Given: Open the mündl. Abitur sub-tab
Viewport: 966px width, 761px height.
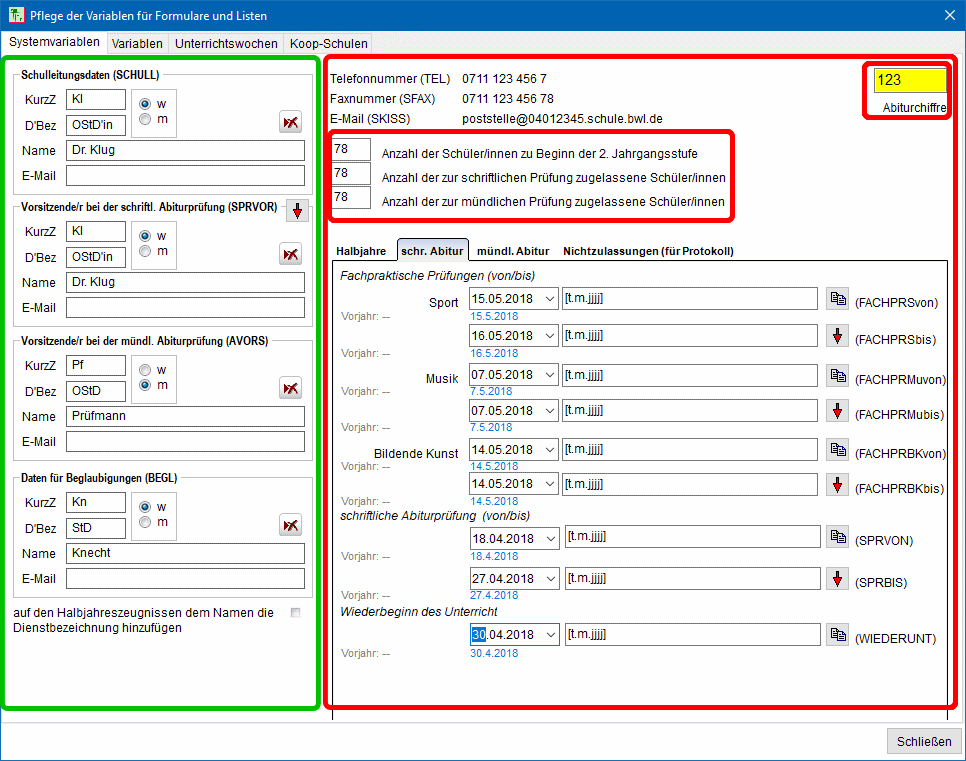Looking at the screenshot, I should pyautogui.click(x=513, y=251).
